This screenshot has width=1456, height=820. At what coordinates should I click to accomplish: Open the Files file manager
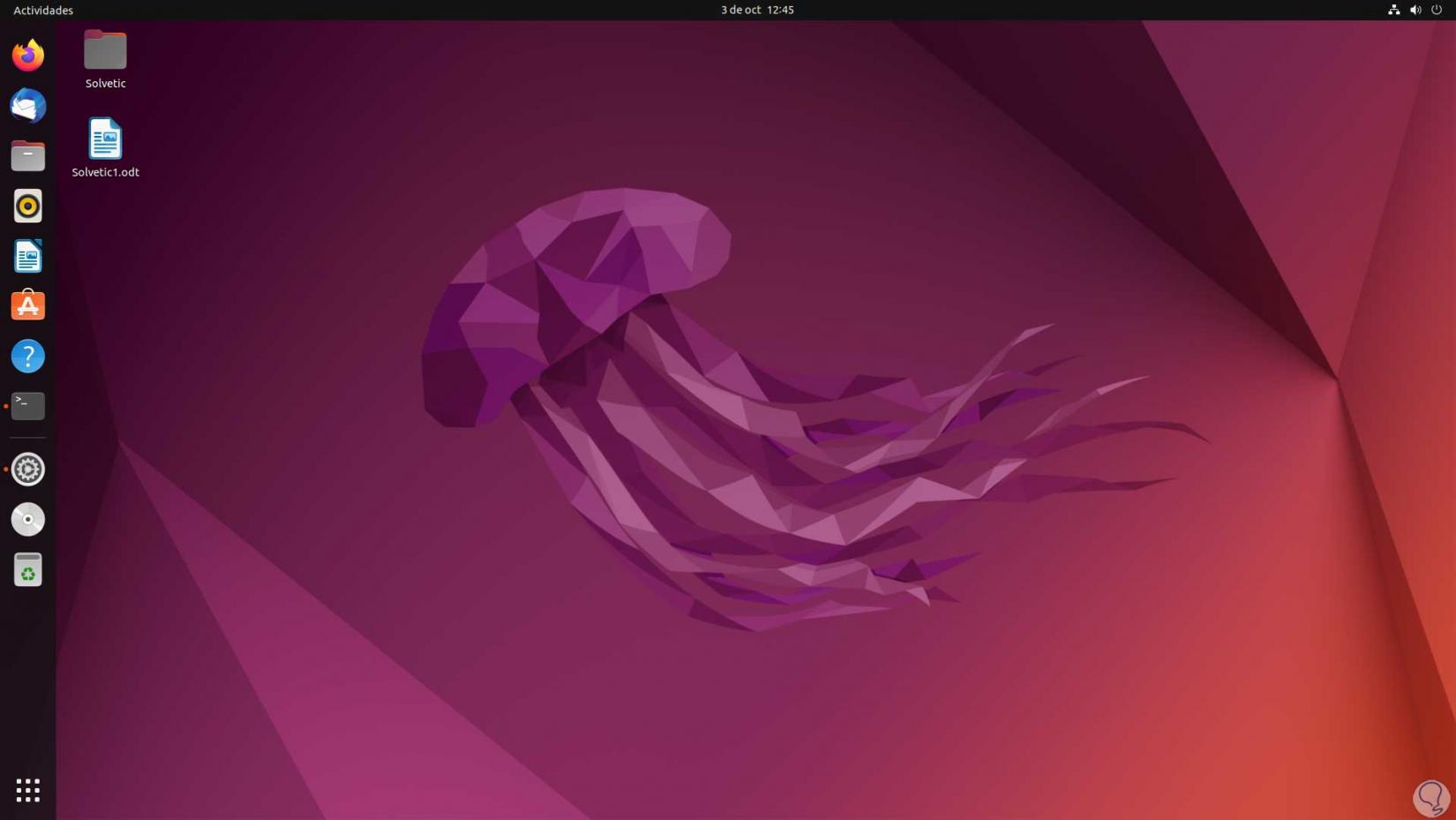pyautogui.click(x=27, y=155)
